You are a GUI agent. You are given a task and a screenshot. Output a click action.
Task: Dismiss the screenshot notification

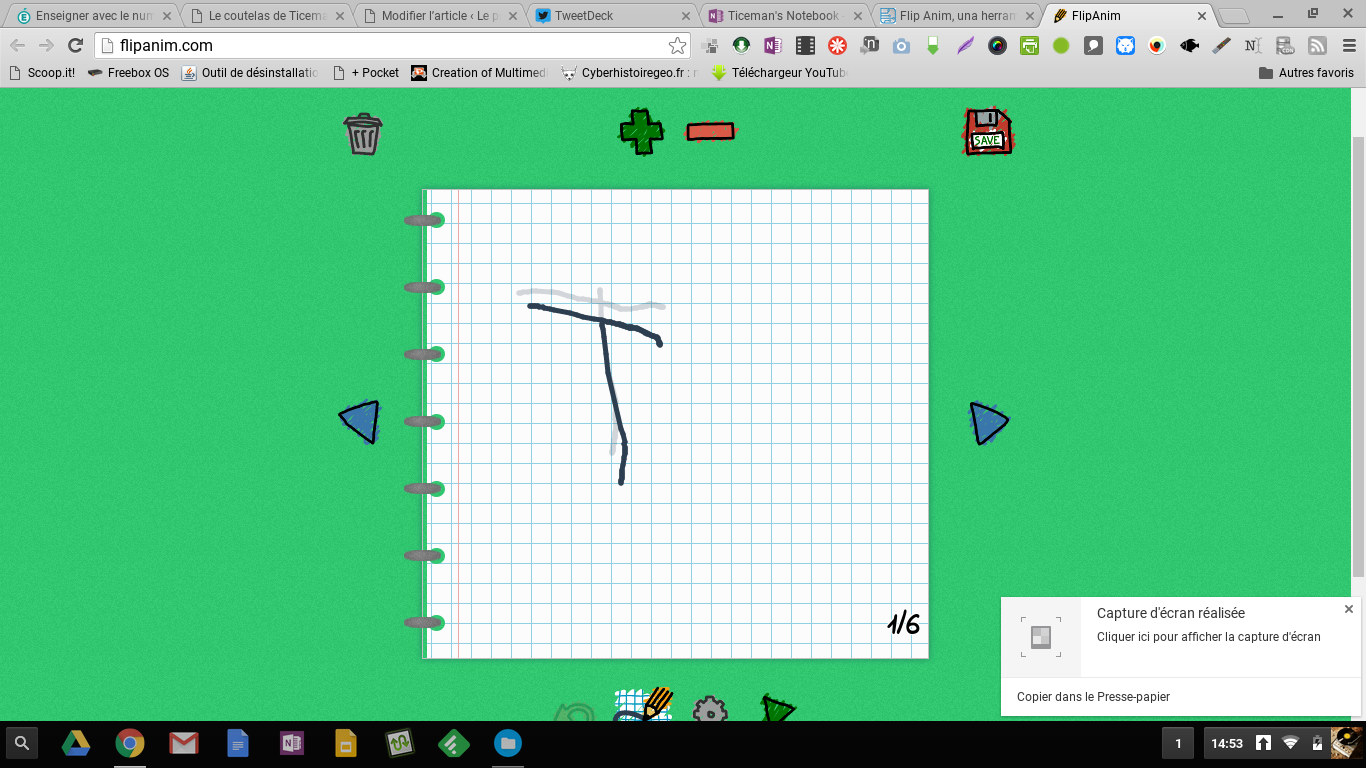point(1348,609)
